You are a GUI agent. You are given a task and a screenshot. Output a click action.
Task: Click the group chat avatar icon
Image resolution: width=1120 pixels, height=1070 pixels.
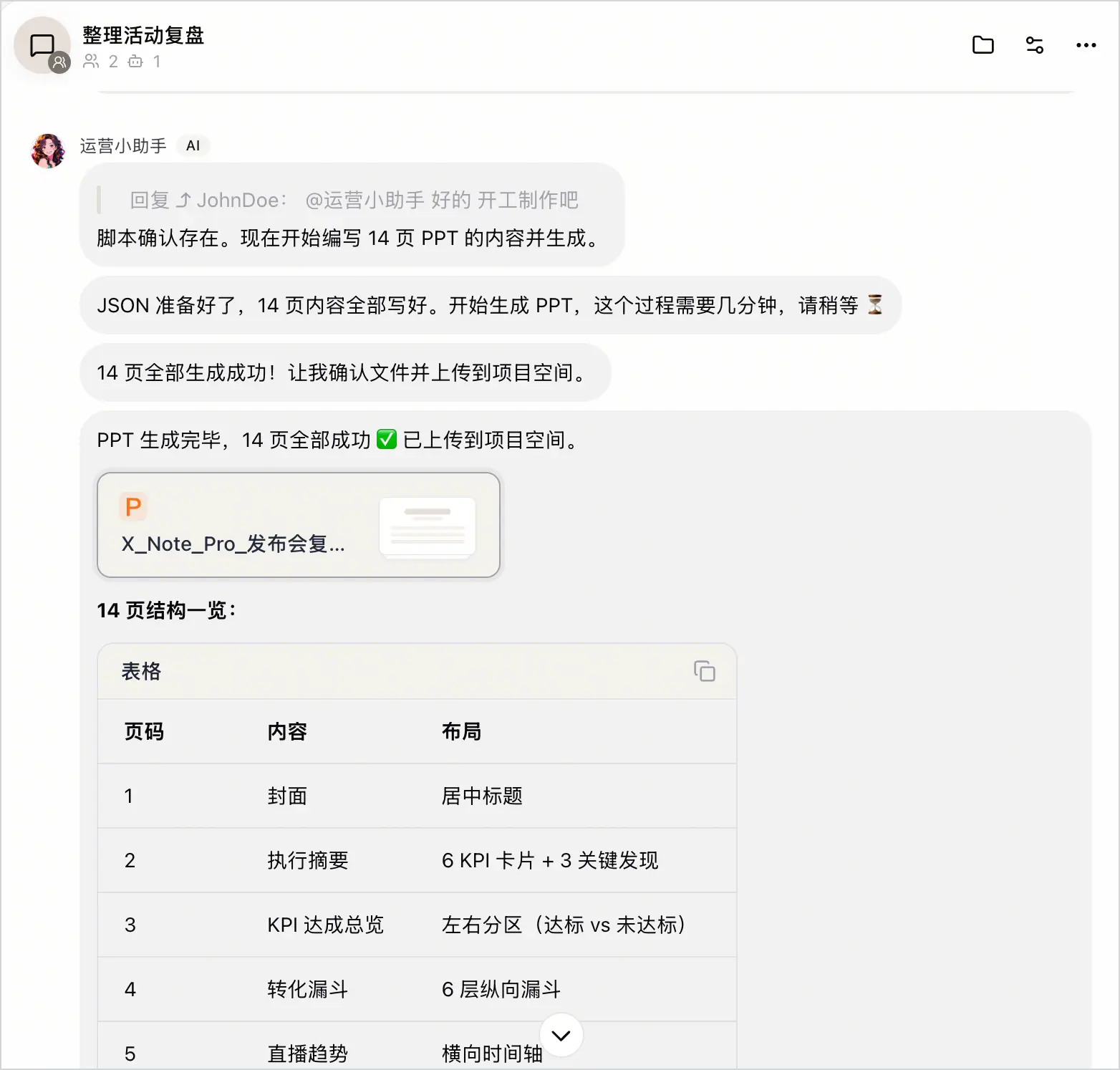pos(42,45)
